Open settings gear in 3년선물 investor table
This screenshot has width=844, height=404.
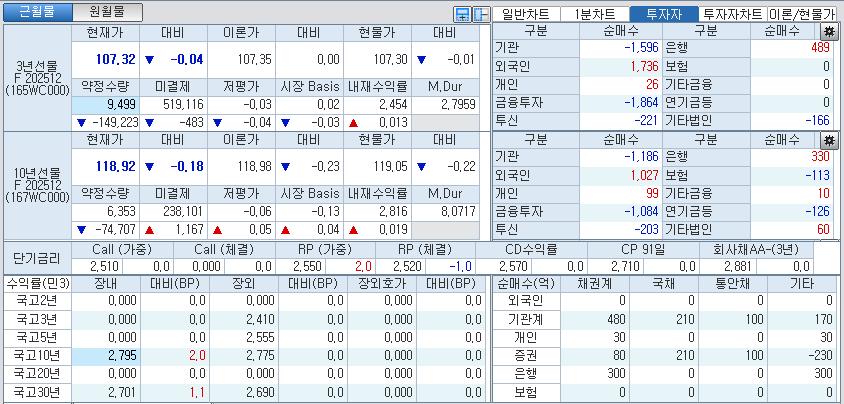(829, 31)
